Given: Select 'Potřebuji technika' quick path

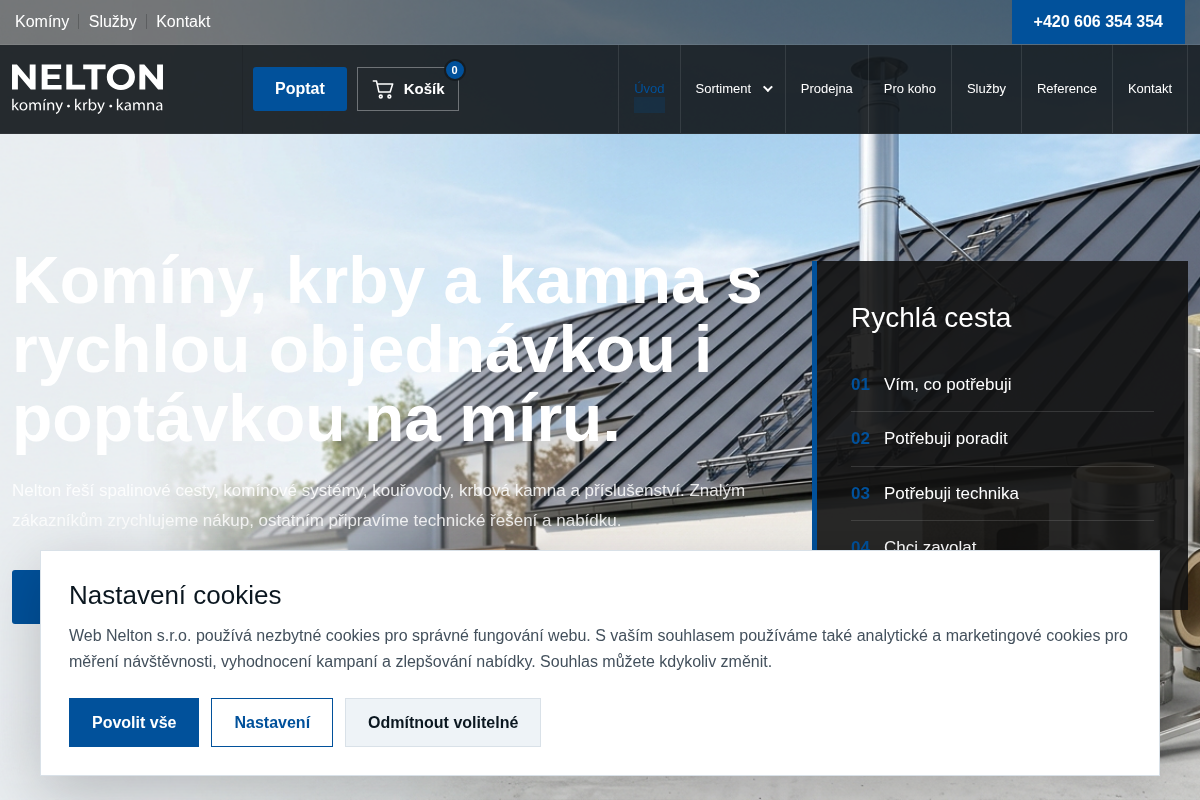Looking at the screenshot, I should (x=1002, y=494).
